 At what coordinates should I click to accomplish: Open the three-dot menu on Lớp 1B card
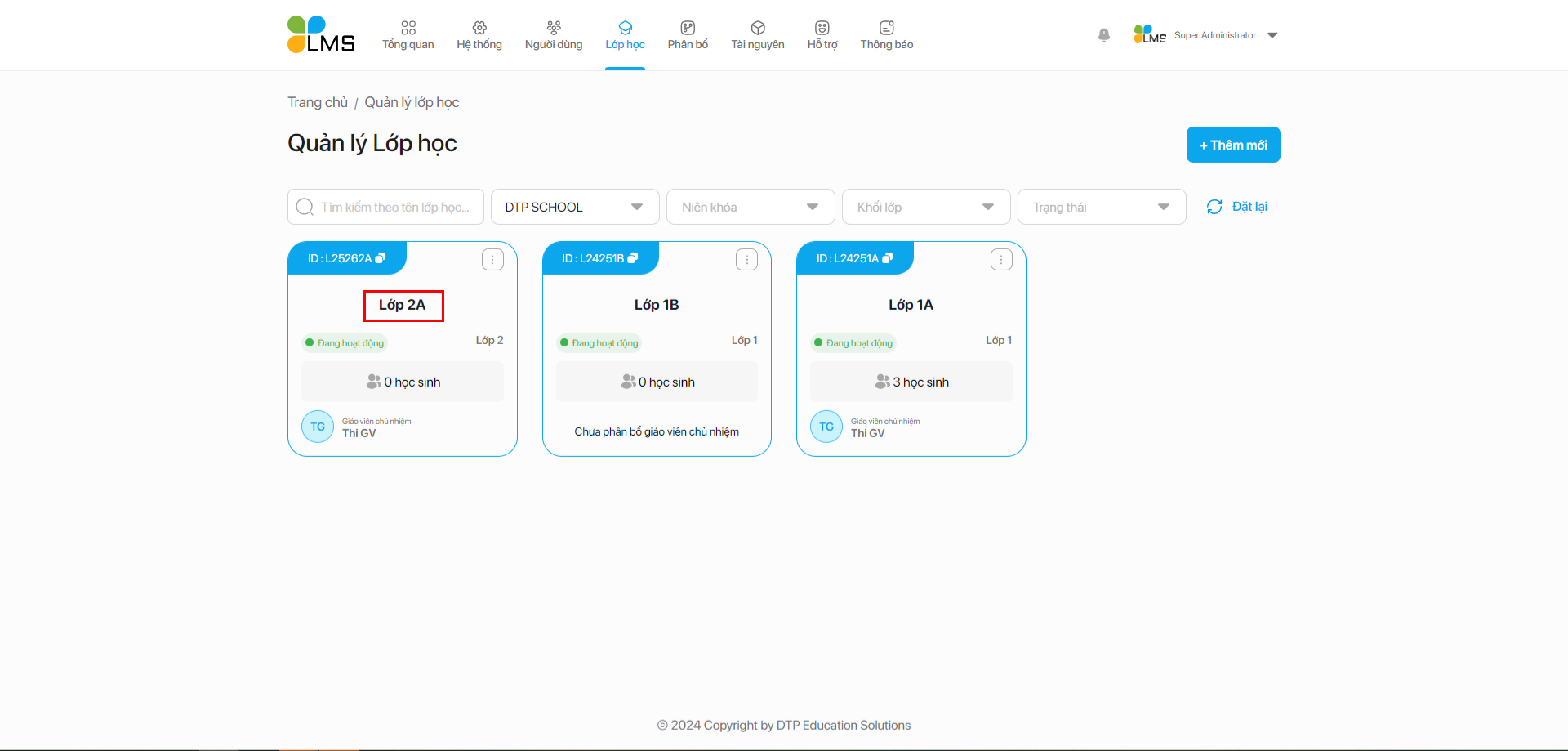(746, 260)
